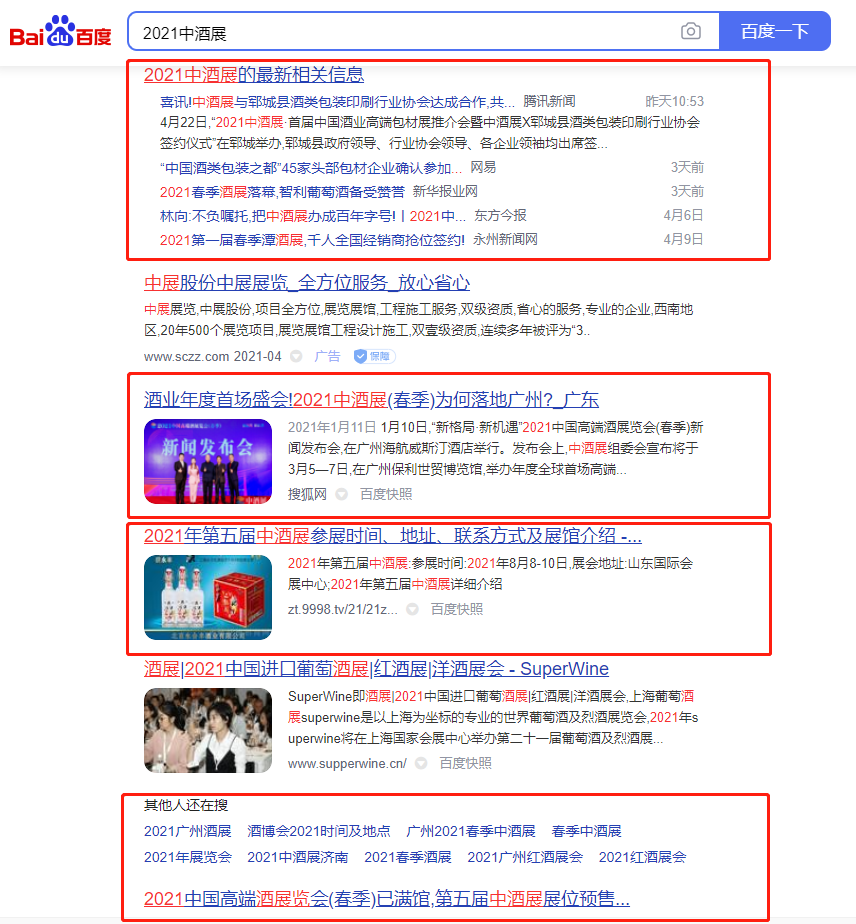Click source 东方今报
Image resolution: width=856 pixels, height=924 pixels.
pyautogui.click(x=500, y=216)
